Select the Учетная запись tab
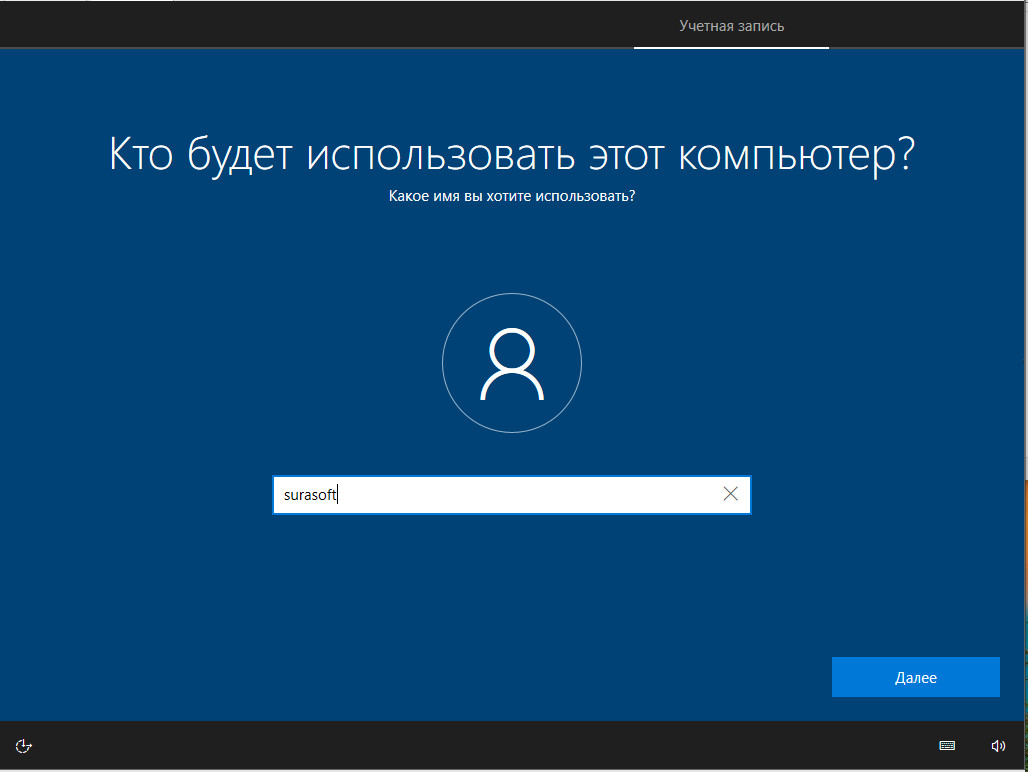Image resolution: width=1028 pixels, height=772 pixels. [x=731, y=26]
